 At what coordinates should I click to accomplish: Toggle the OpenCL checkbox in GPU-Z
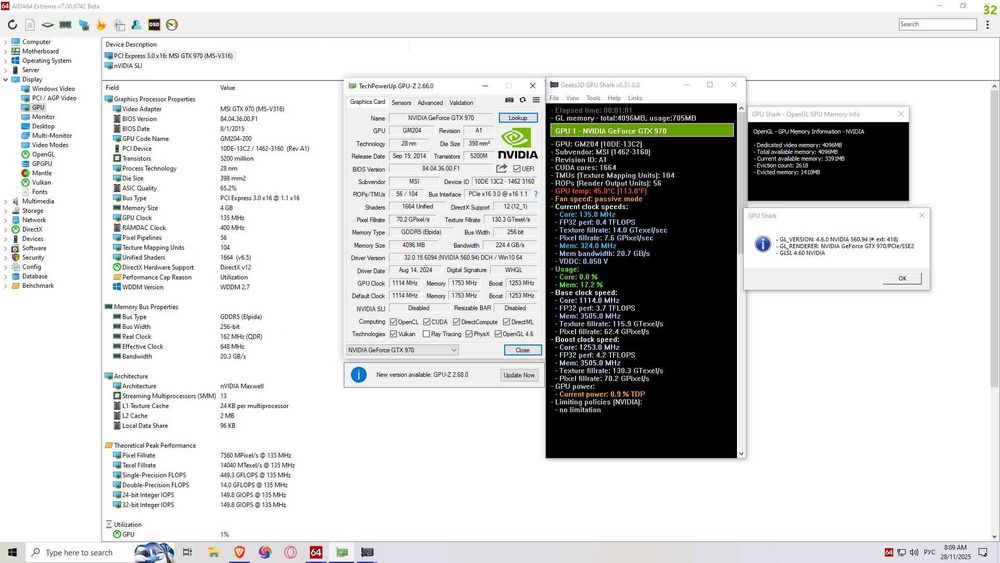point(393,322)
